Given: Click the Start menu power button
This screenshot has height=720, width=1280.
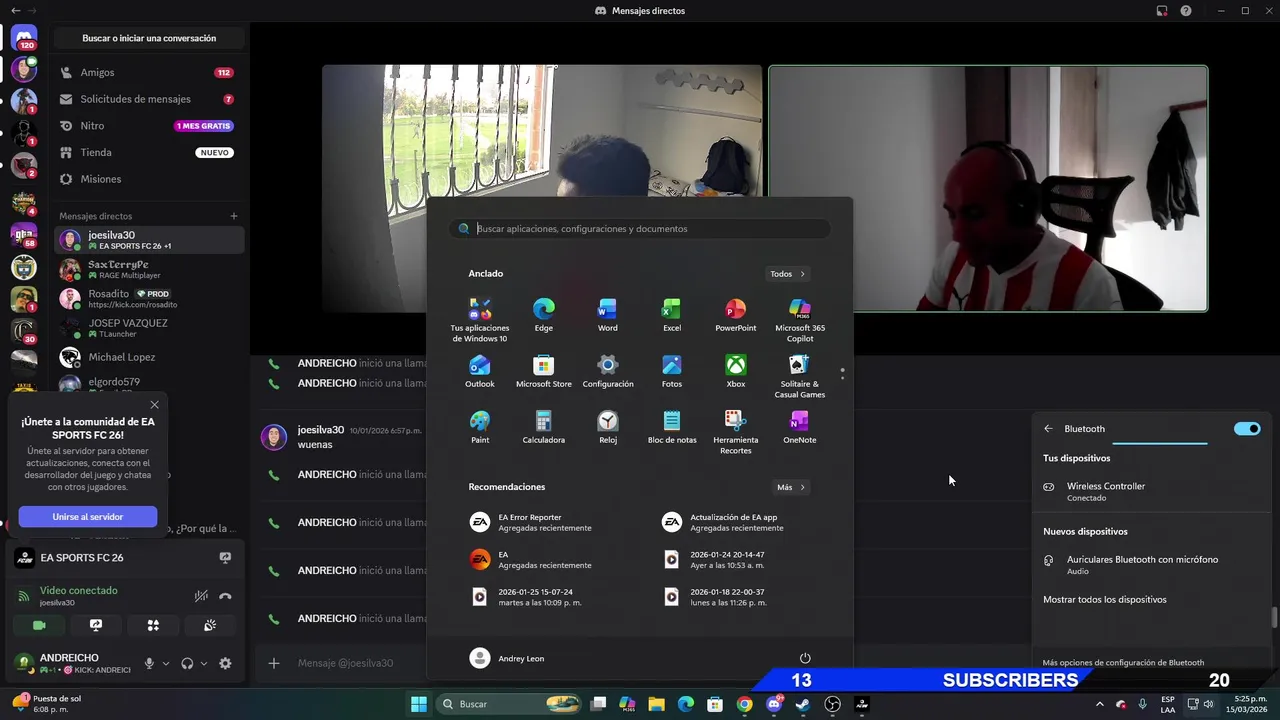Looking at the screenshot, I should 805,658.
